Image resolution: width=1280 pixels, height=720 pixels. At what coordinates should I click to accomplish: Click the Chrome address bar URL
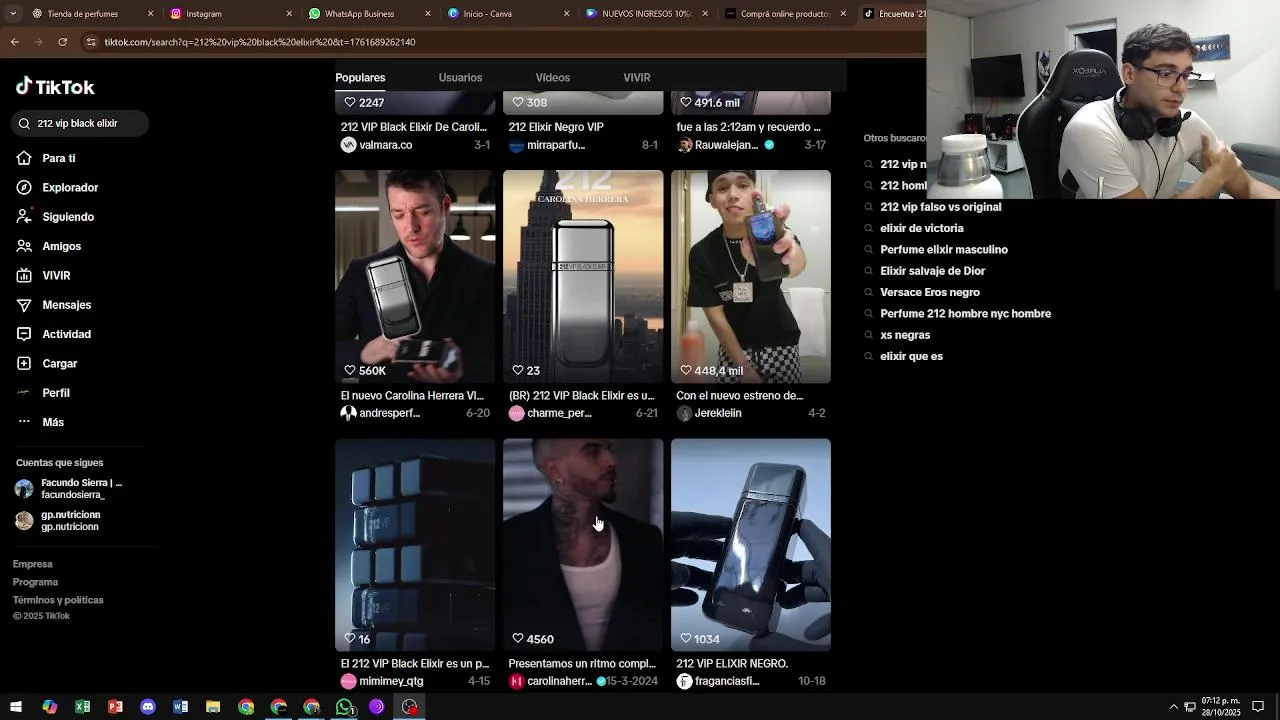click(260, 42)
